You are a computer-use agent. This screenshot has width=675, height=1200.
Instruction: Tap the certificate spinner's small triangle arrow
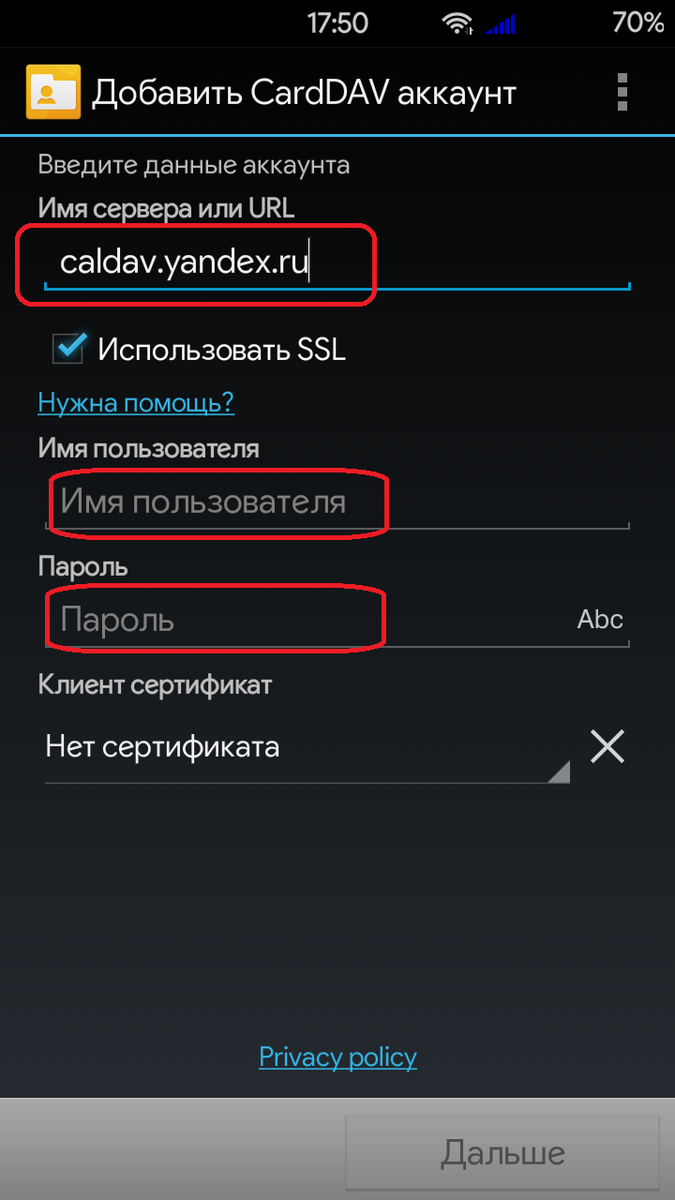coord(559,771)
